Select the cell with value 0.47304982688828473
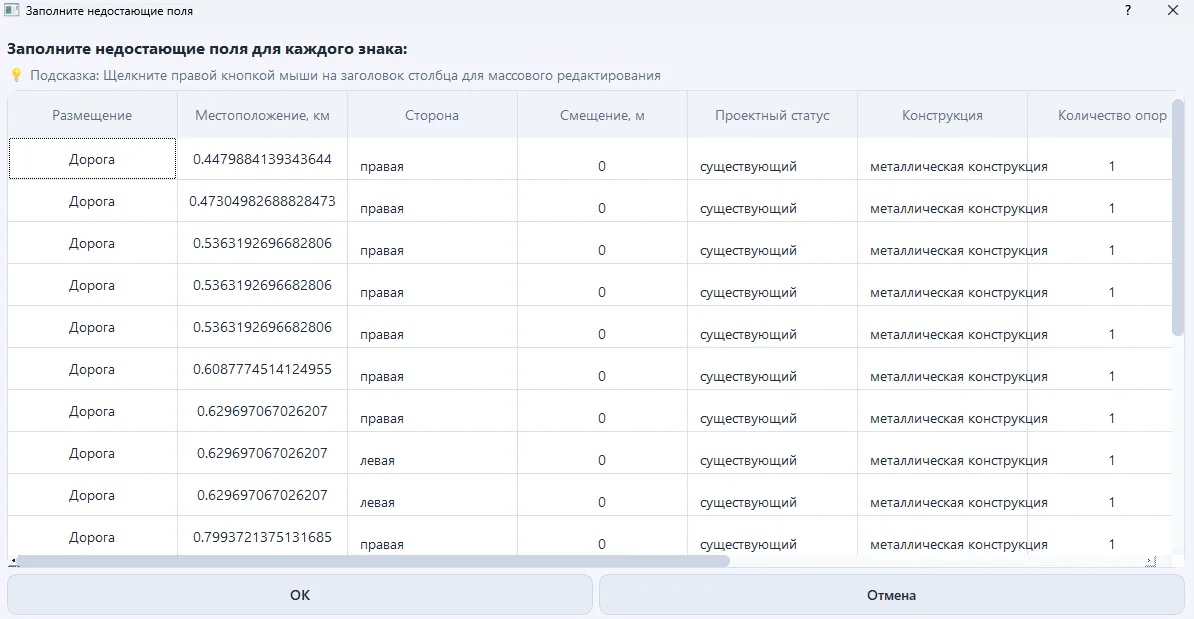The image size is (1194, 619). tap(262, 201)
